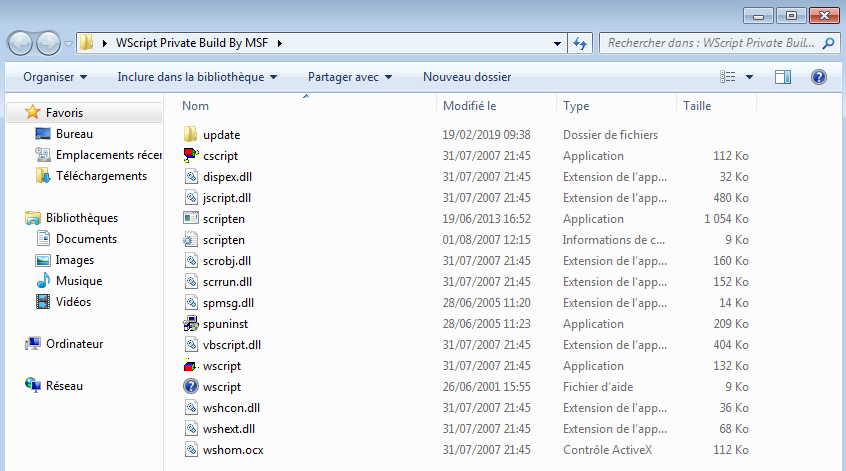Open the address bar history dropdown
The image size is (846, 471).
coord(557,43)
